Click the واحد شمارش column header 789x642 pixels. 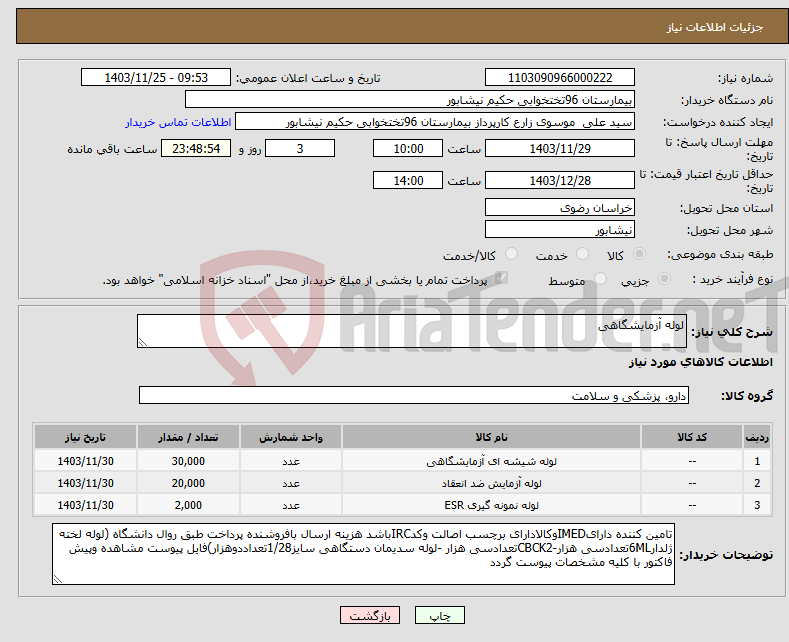(x=291, y=437)
